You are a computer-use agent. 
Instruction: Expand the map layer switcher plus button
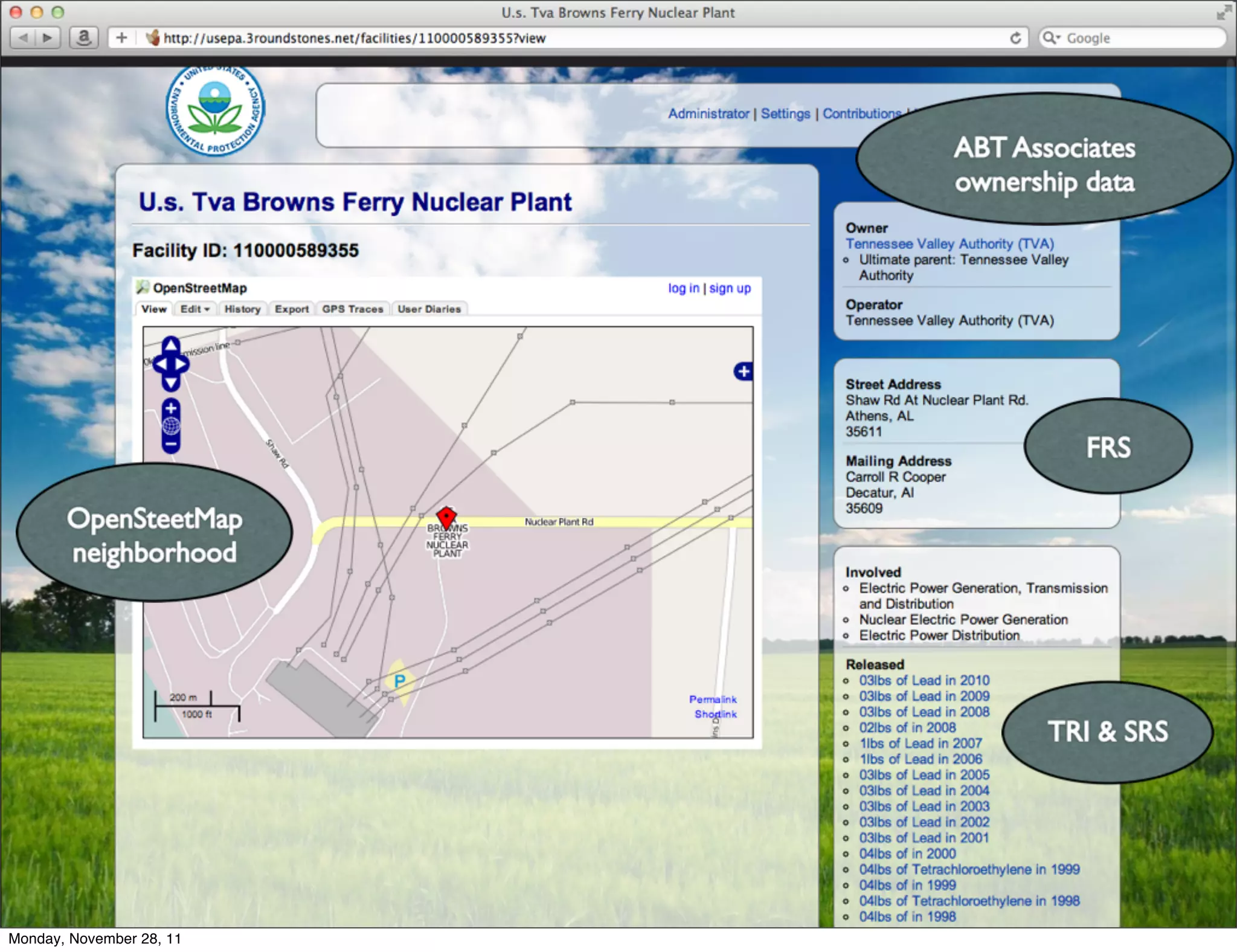tap(744, 371)
